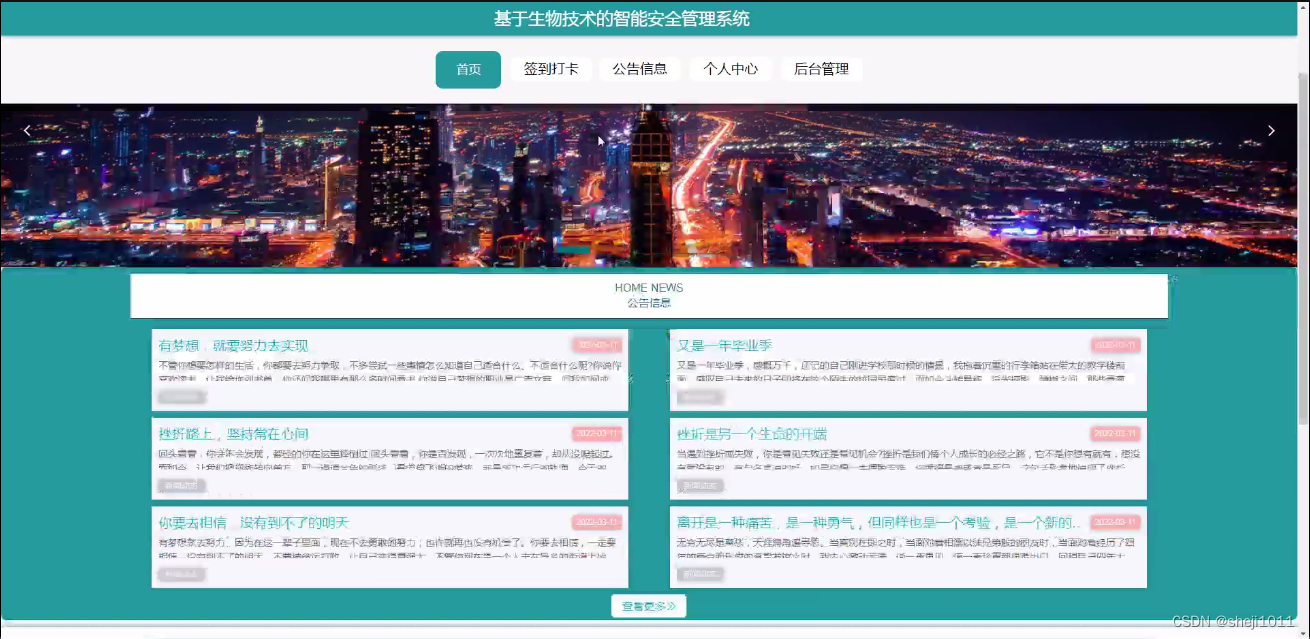Click the 查看更多 button at the bottom
This screenshot has width=1310, height=639.
648,605
